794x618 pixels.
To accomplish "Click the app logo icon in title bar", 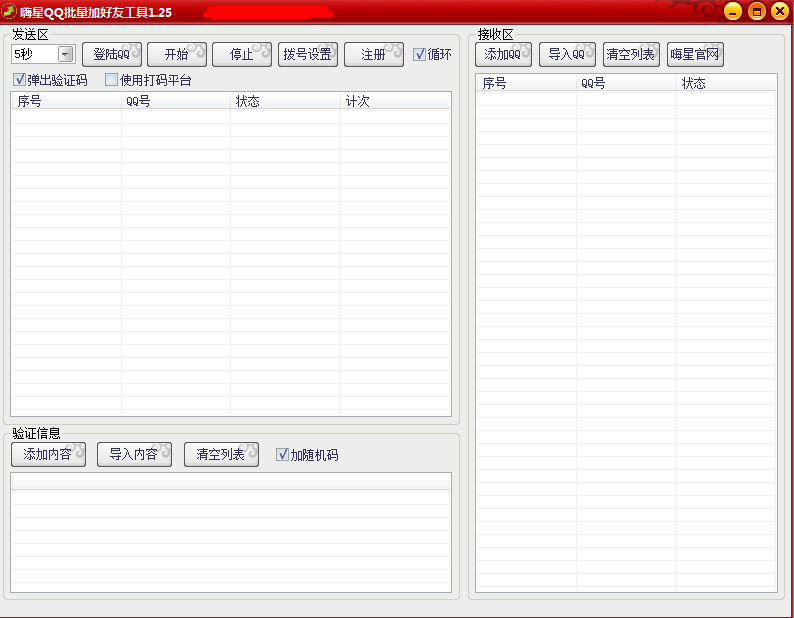I will (x=9, y=11).
